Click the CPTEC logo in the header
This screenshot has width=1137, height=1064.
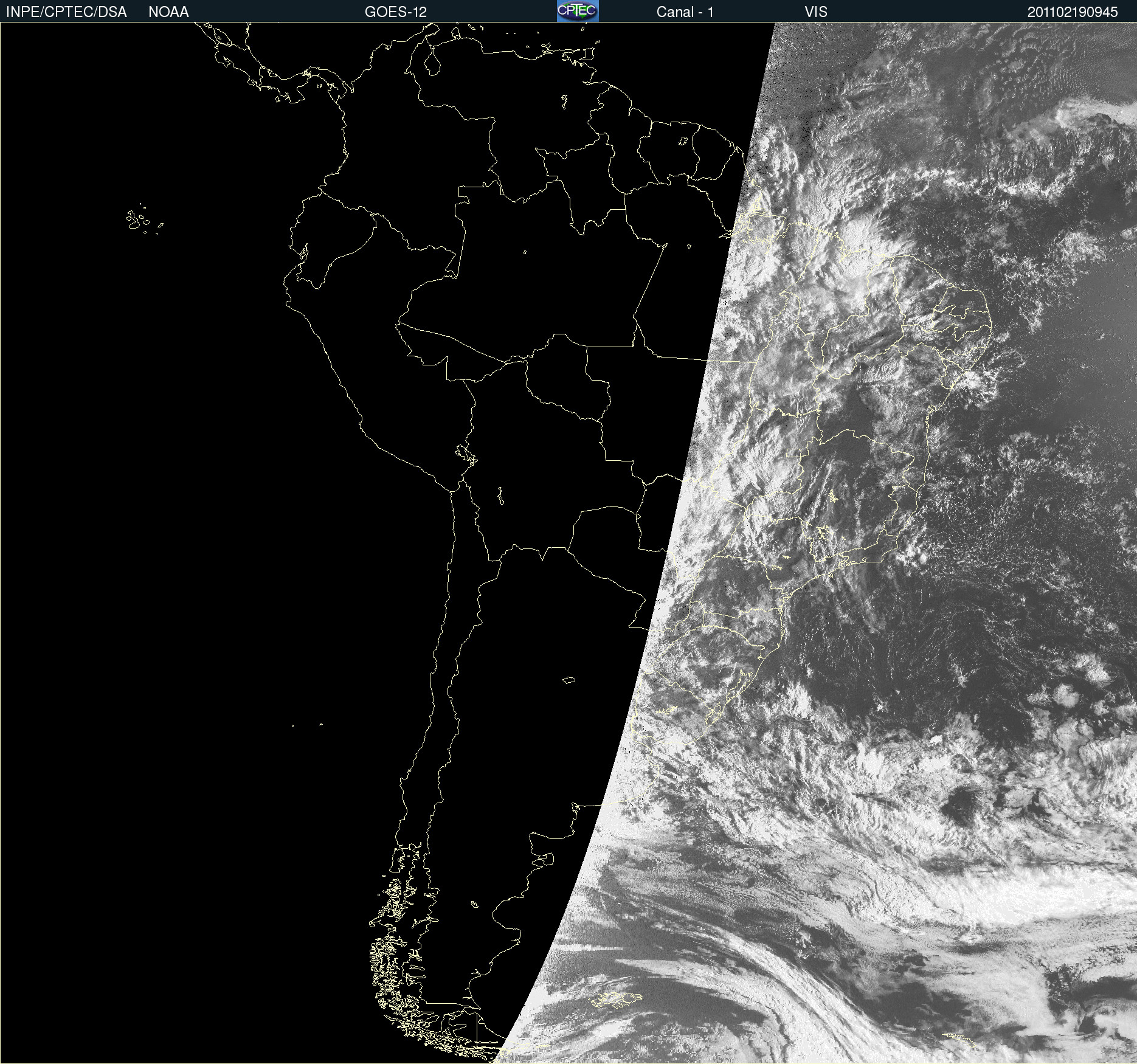coord(578,11)
